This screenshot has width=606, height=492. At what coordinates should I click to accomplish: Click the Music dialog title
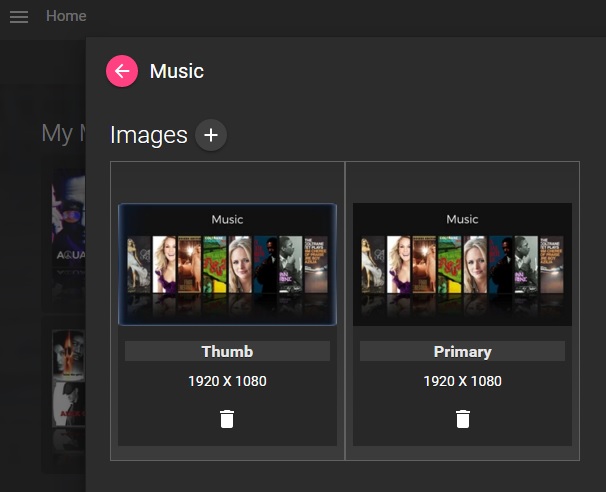(x=177, y=71)
